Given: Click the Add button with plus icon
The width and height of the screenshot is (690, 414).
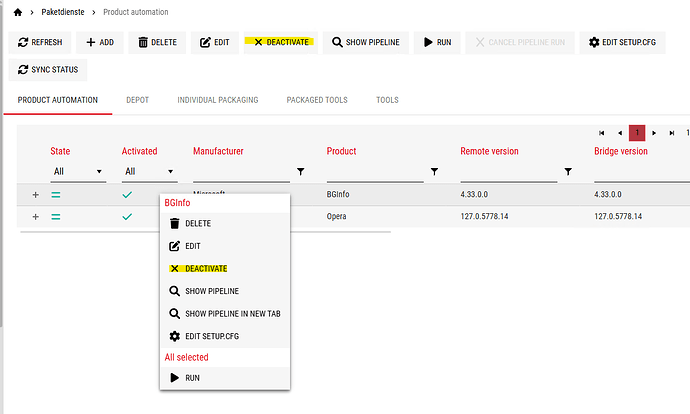Looking at the screenshot, I should click(99, 43).
